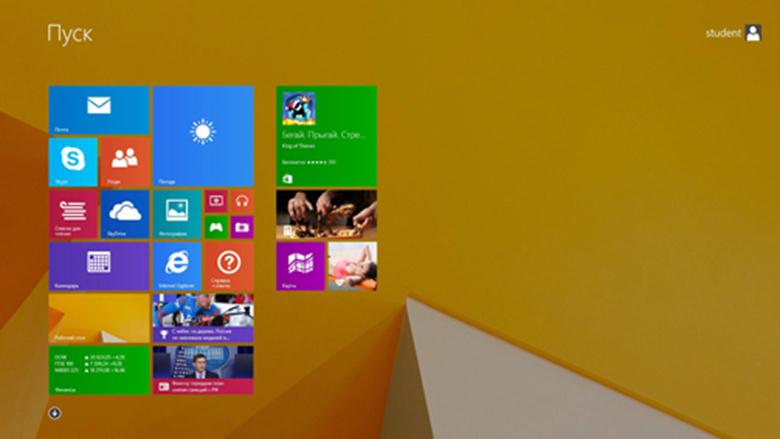Open the Sports news tile with trophy icon
Viewport: 780px width, 439px height.
[203, 318]
